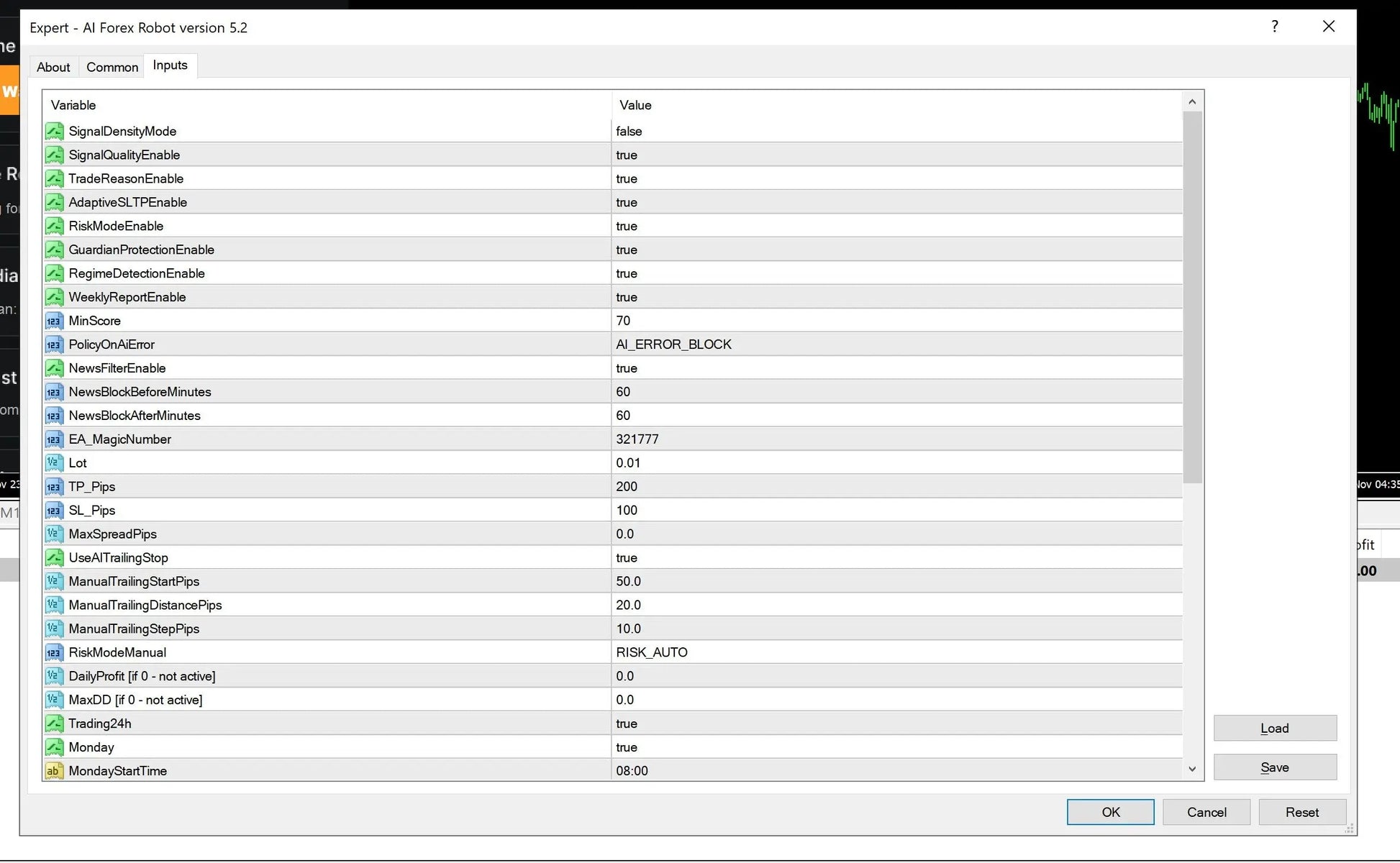Click the icon next to TradeReasonEnable
Viewport: 1400px width, 863px height.
point(54,178)
